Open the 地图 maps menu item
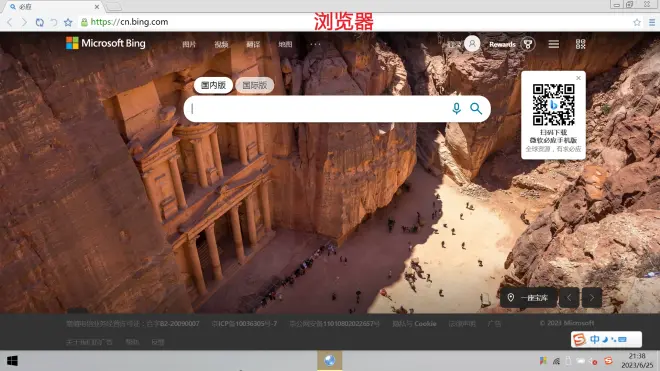 pyautogui.click(x=285, y=44)
